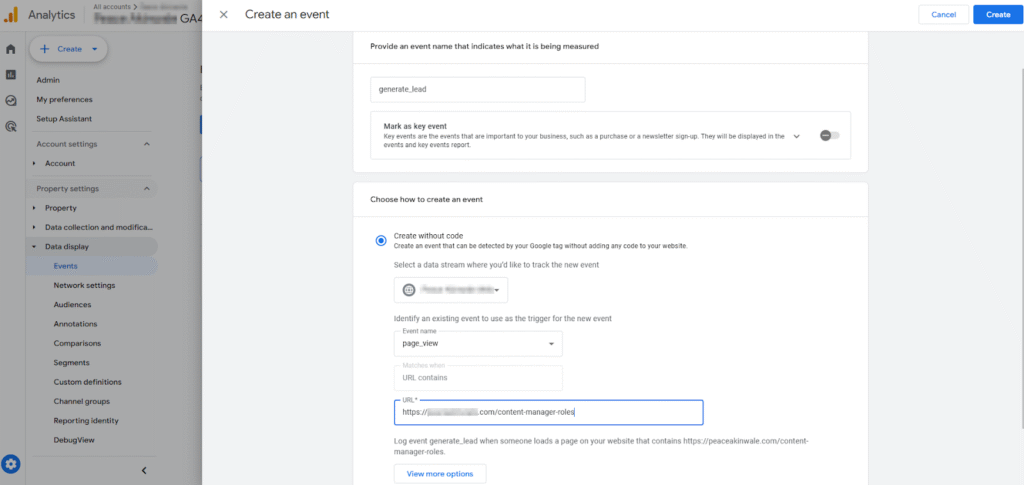
Task: Open Event name page_view dropdown
Action: pyautogui.click(x=477, y=344)
